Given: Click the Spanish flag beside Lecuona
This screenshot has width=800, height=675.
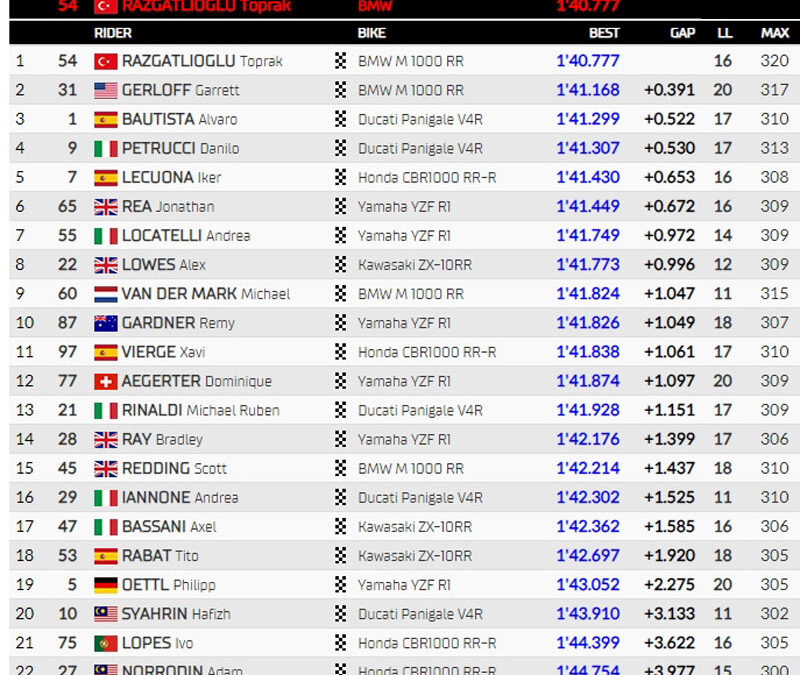Looking at the screenshot, I should 106,178.
